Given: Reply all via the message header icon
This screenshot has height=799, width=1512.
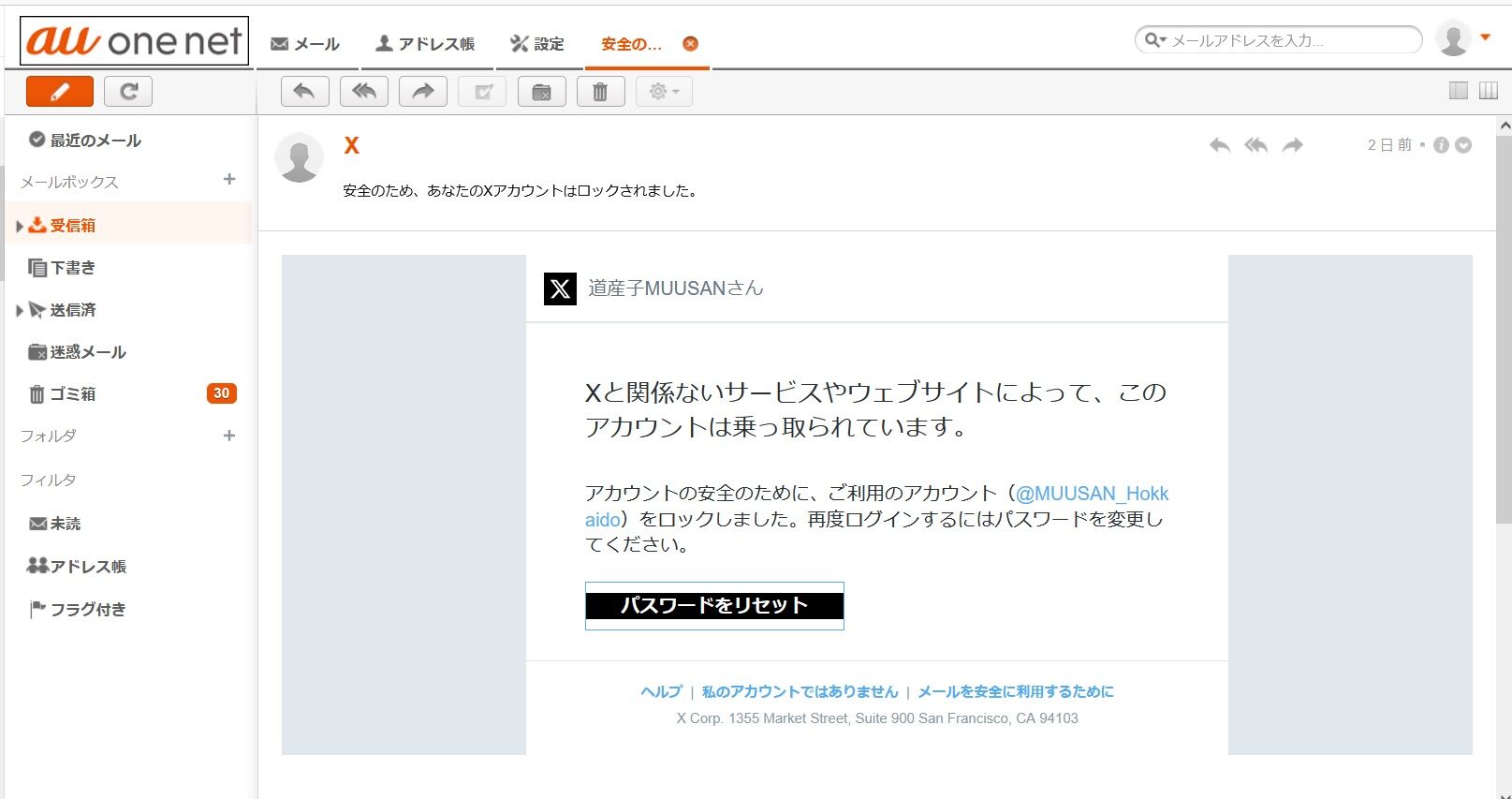Looking at the screenshot, I should pos(1256,145).
